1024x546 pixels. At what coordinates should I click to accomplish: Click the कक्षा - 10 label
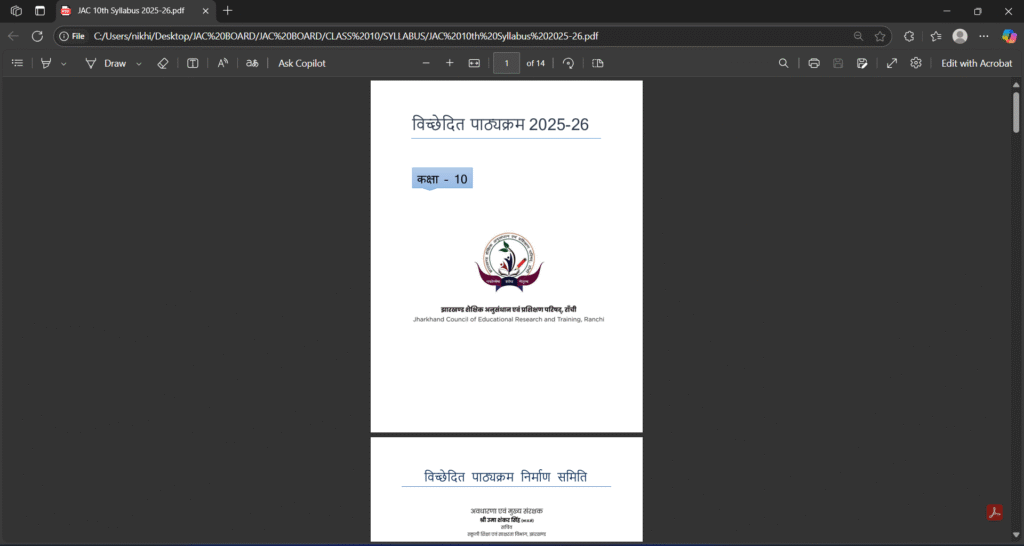442,179
